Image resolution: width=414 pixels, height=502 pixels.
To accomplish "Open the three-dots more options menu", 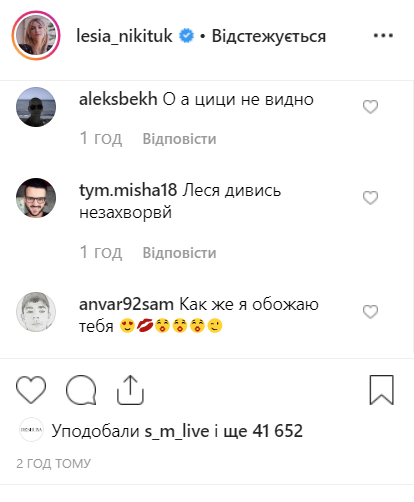I will pos(383,35).
